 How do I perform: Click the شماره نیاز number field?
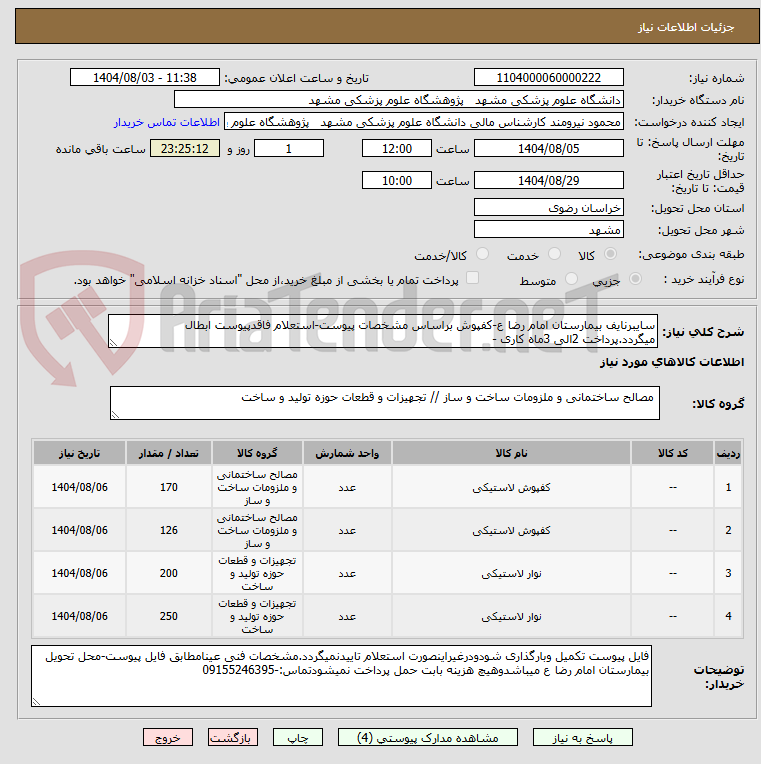click(x=549, y=77)
